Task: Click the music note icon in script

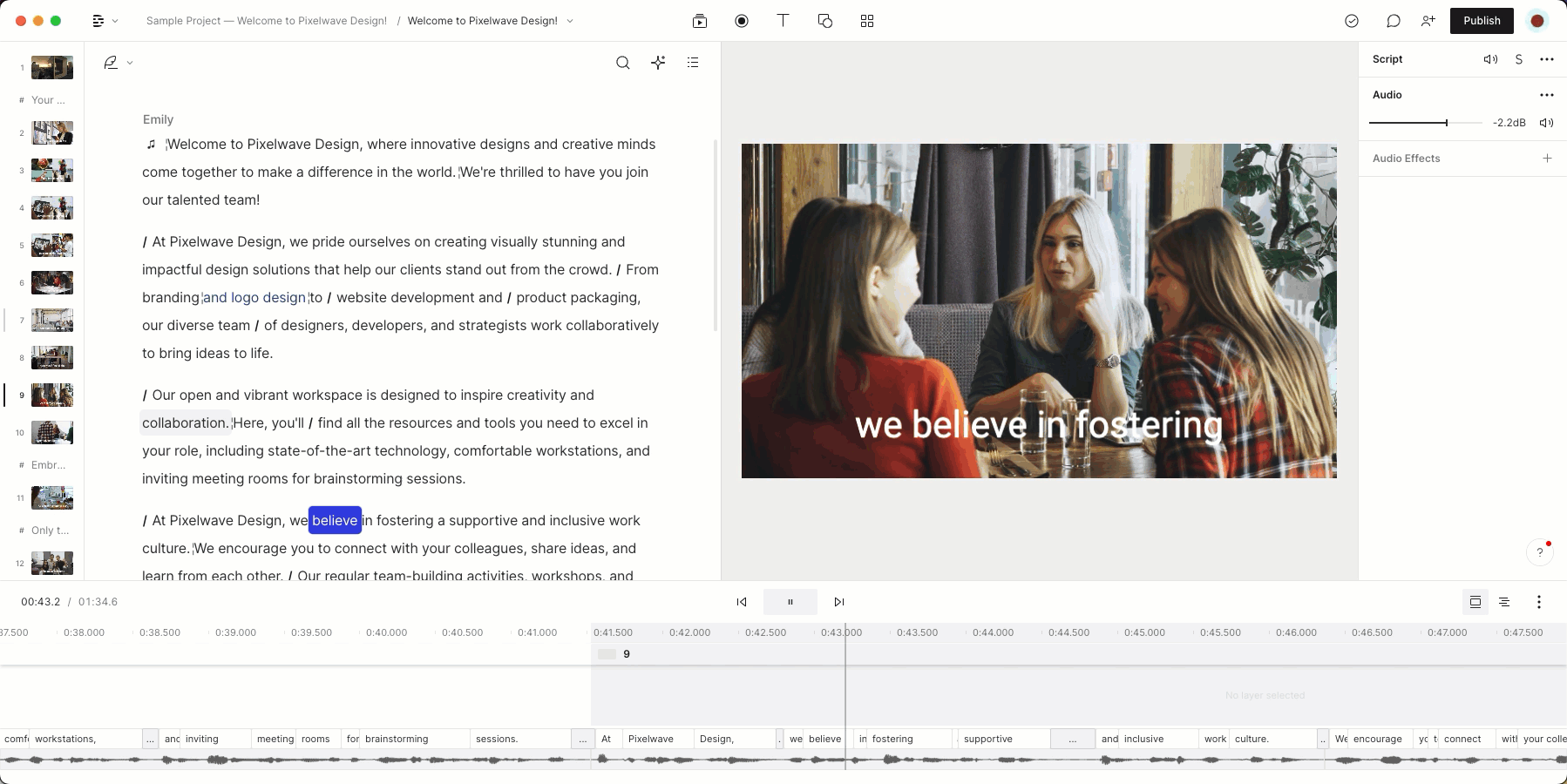Action: coord(151,145)
